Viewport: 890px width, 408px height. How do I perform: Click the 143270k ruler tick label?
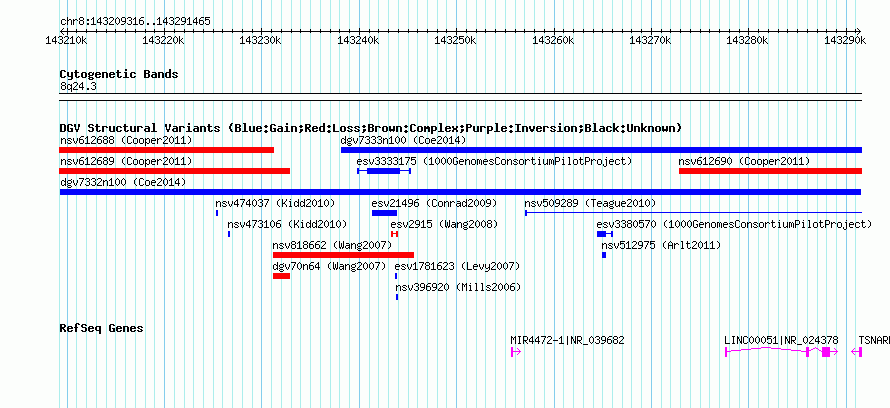[x=650, y=40]
